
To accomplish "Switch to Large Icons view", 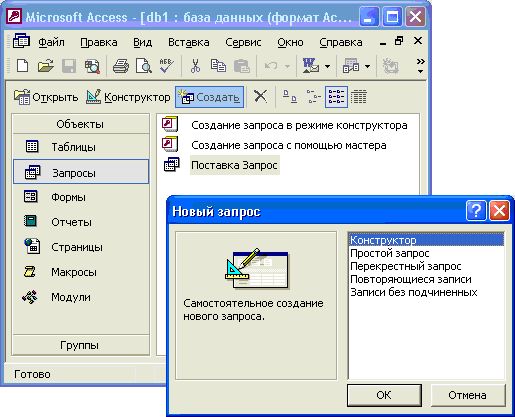I will [289, 97].
